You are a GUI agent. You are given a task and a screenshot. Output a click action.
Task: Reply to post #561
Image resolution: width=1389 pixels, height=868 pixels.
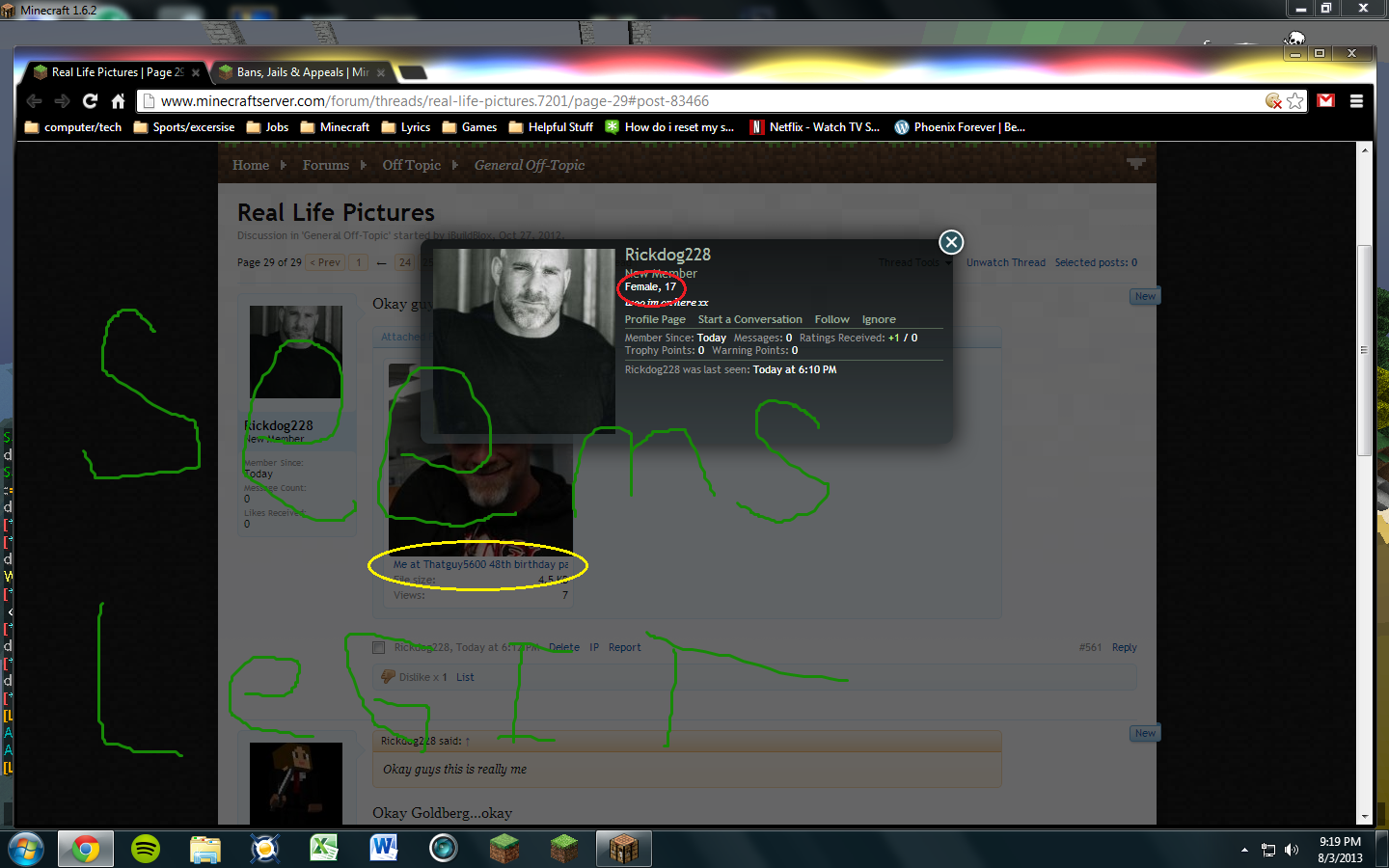point(1125,648)
